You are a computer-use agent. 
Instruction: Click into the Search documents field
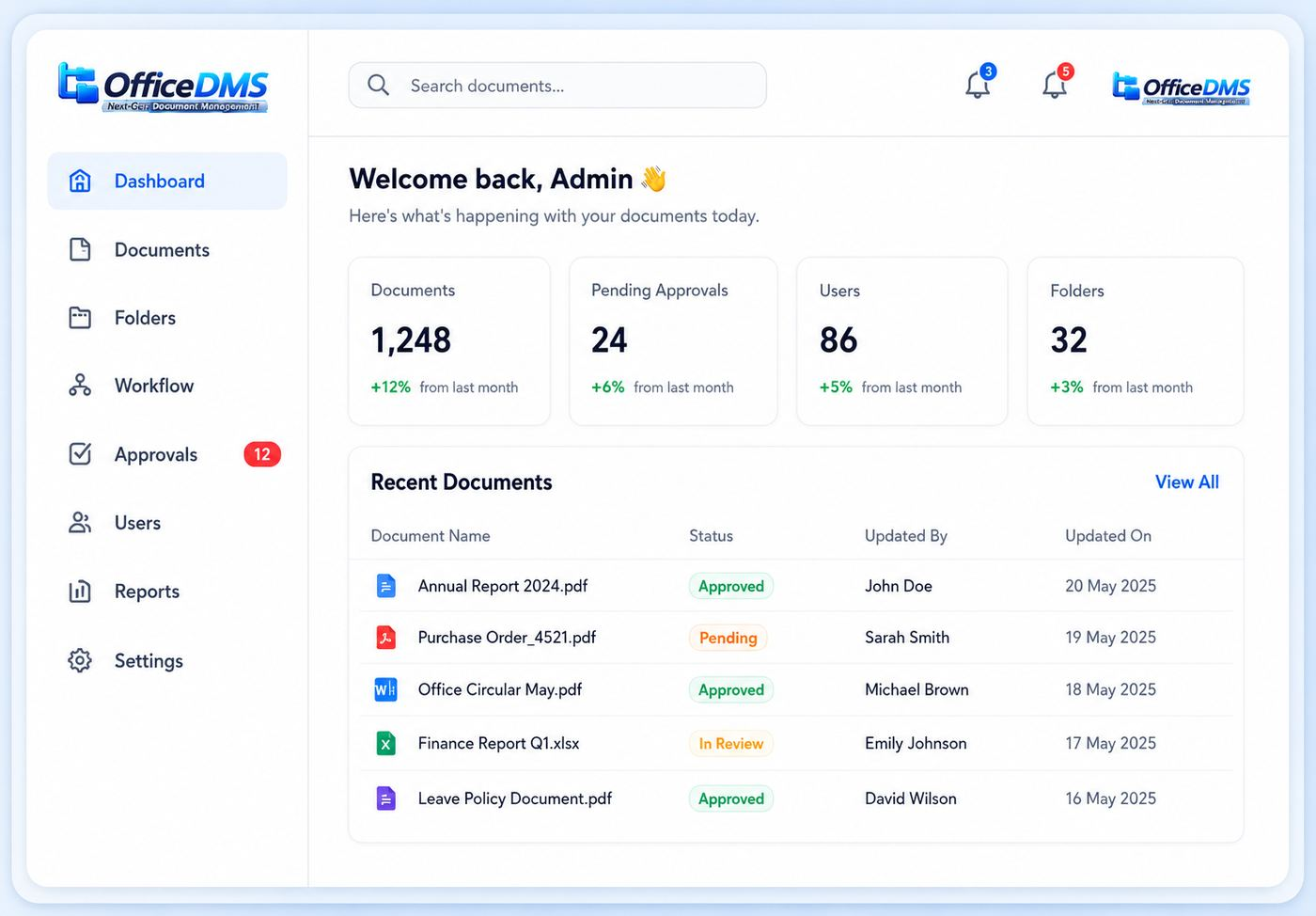pyautogui.click(x=557, y=86)
